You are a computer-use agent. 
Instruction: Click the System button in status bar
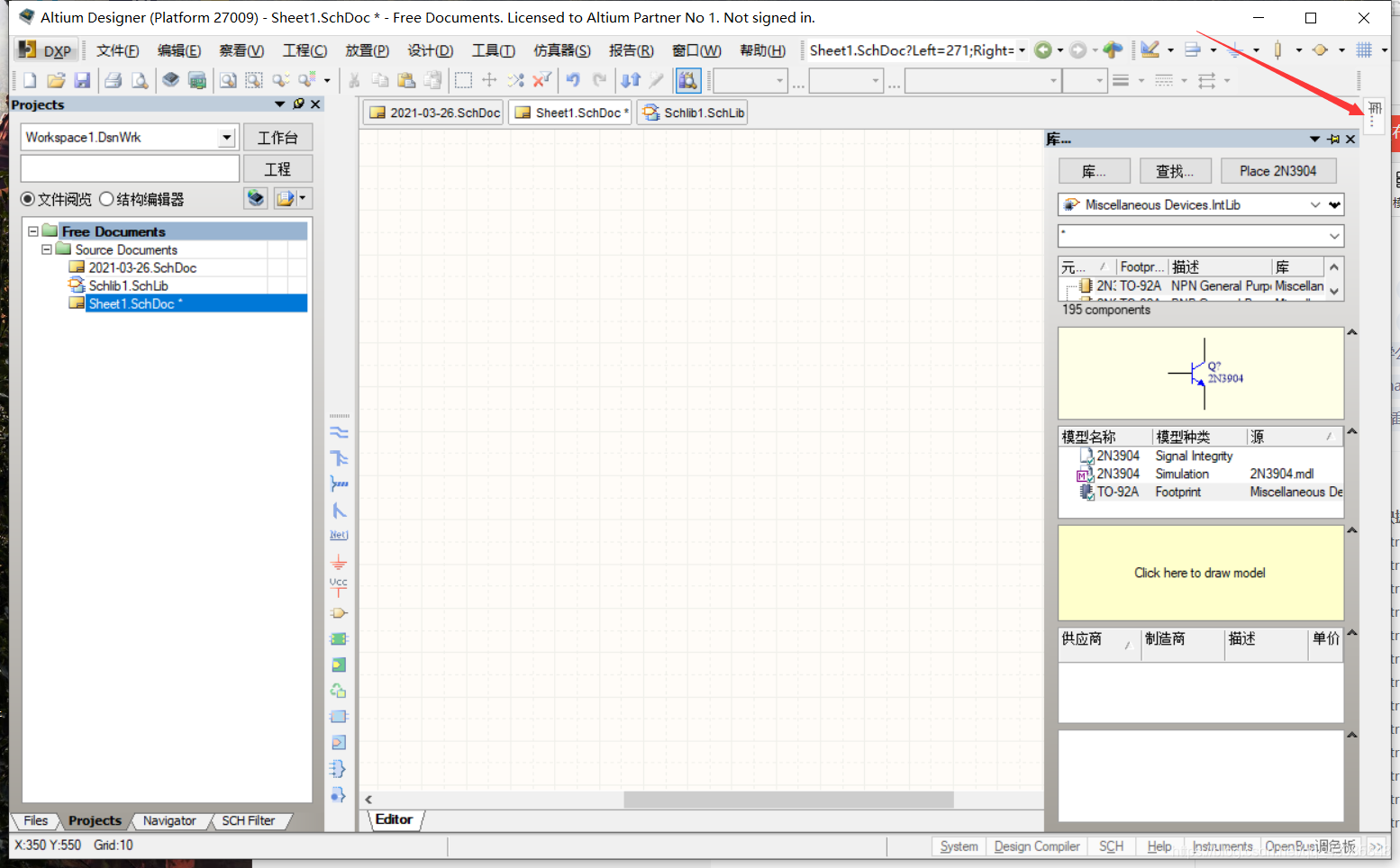point(959,846)
